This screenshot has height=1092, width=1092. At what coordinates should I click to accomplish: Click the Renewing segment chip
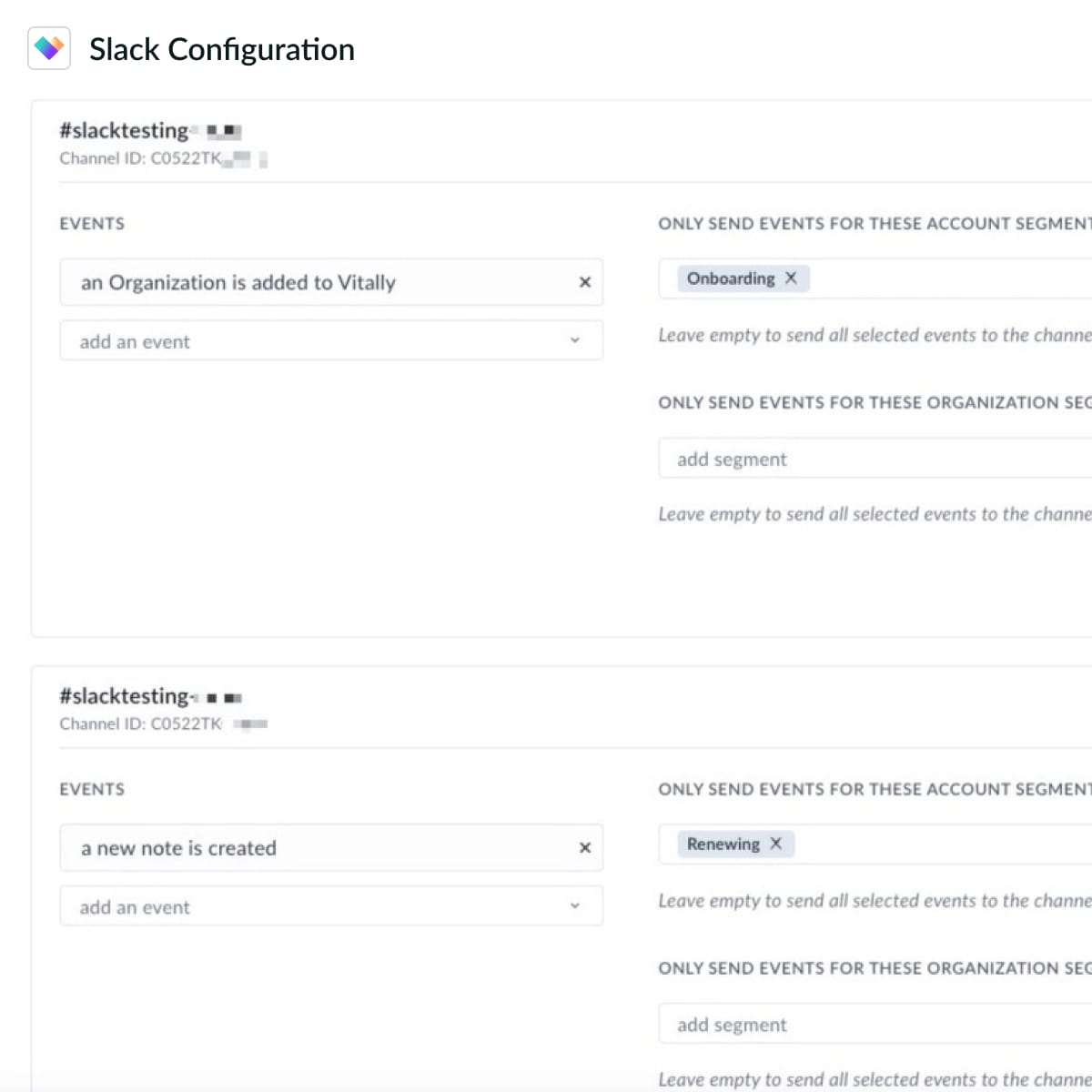[735, 844]
